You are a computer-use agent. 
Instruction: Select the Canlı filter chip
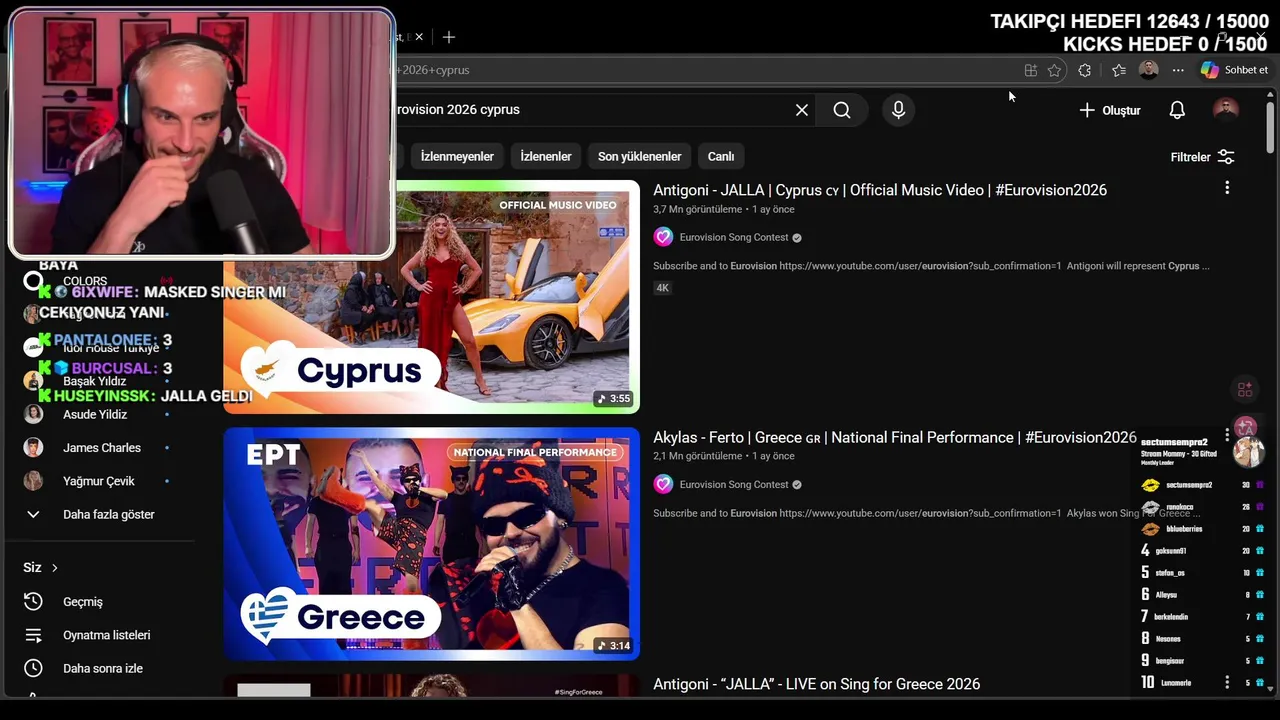[x=721, y=157]
